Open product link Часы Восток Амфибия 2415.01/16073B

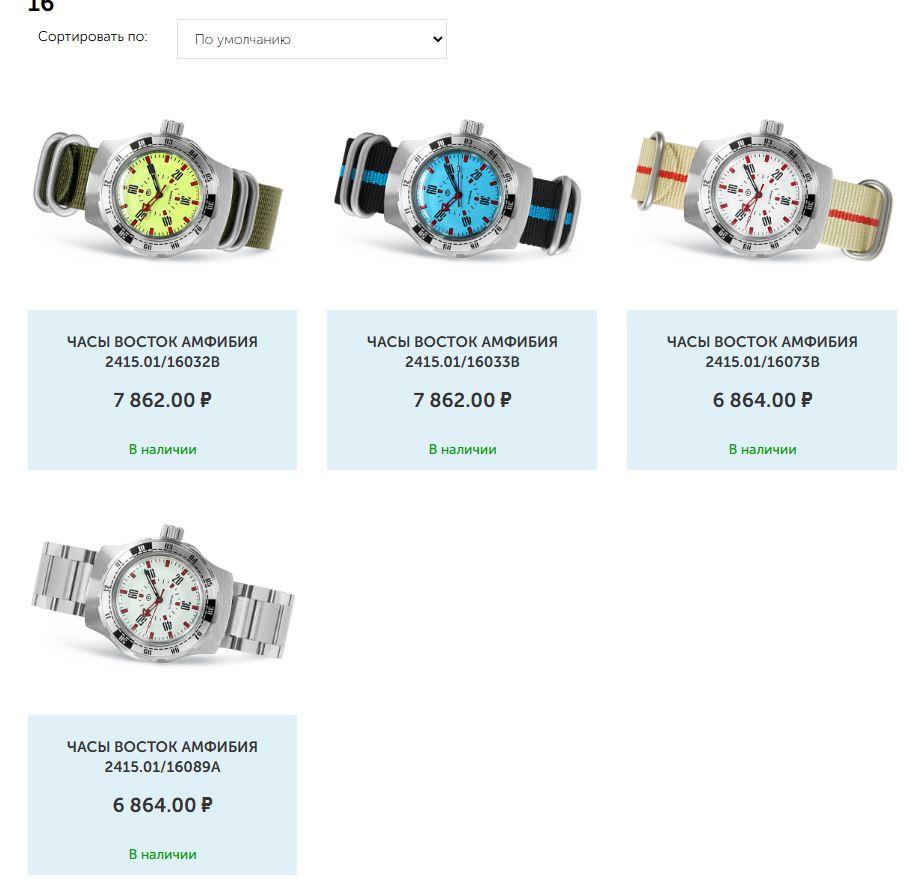pyautogui.click(x=762, y=351)
